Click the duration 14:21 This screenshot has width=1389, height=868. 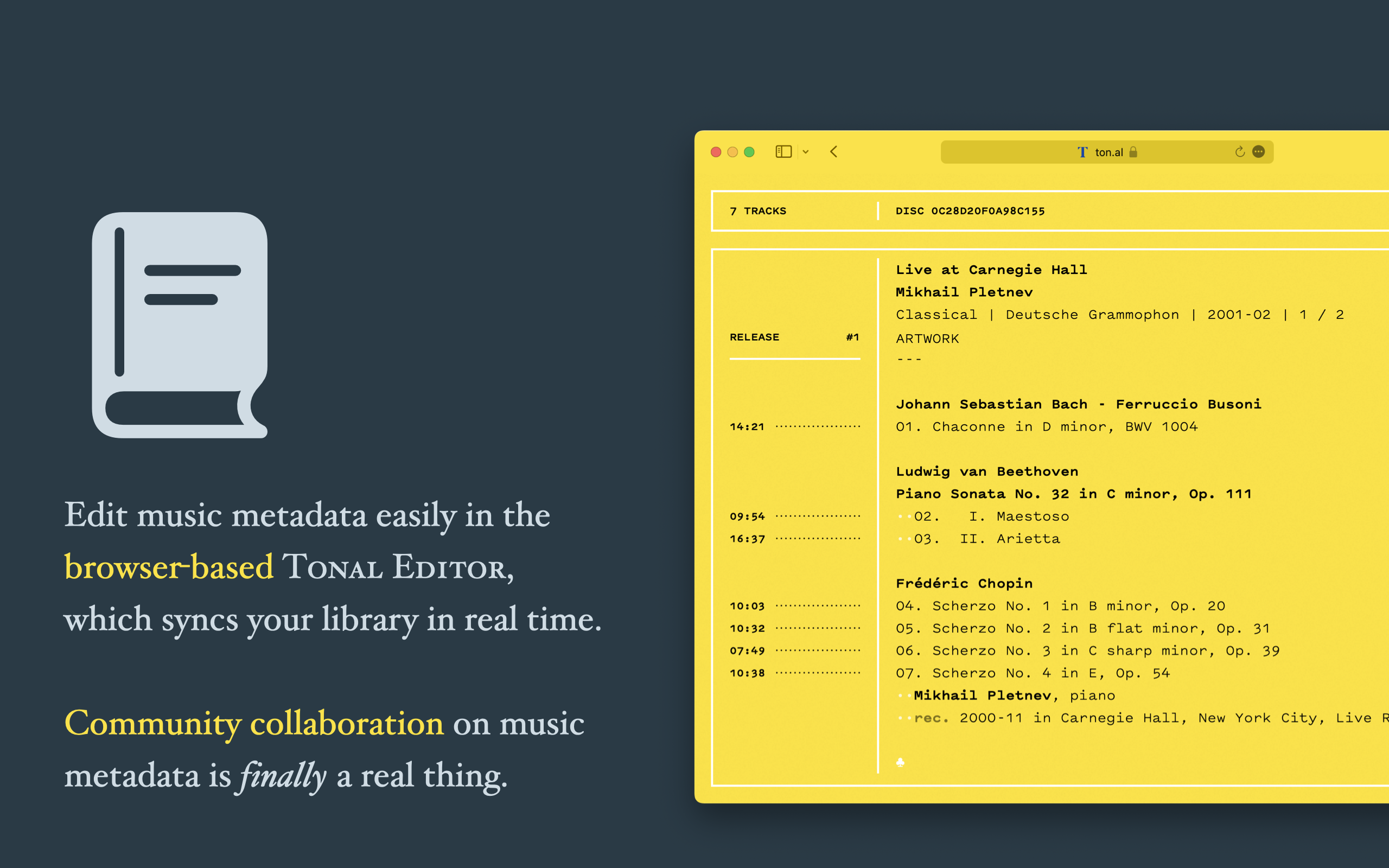click(x=747, y=426)
